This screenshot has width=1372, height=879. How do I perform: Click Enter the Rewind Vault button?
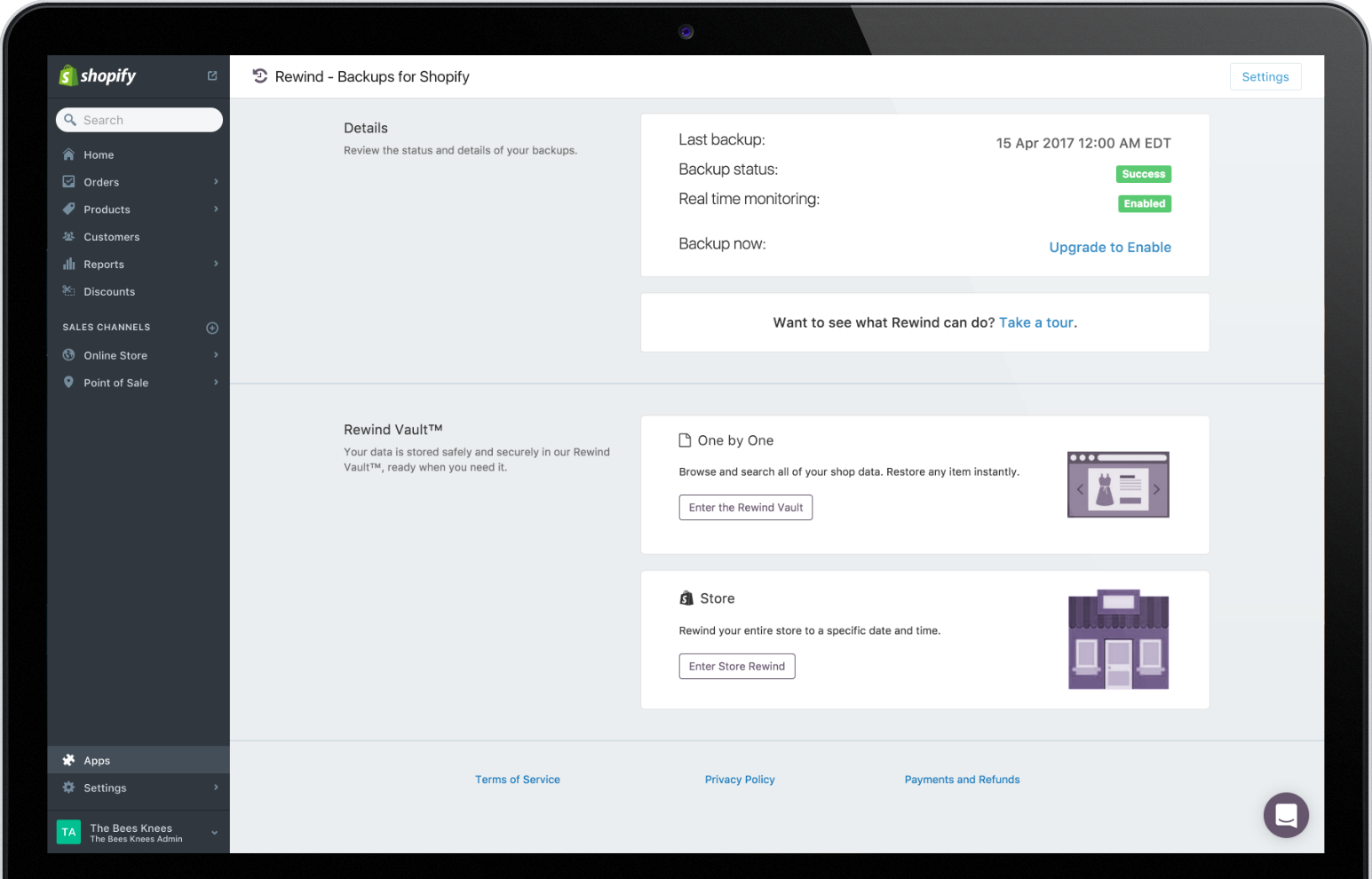(745, 508)
